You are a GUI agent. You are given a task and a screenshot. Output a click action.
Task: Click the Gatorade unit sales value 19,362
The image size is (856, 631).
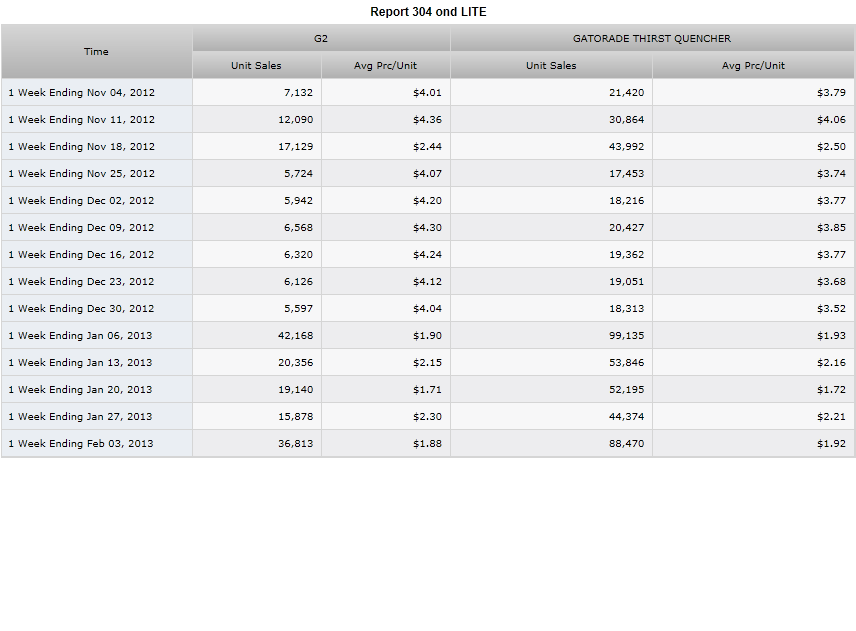(x=626, y=254)
